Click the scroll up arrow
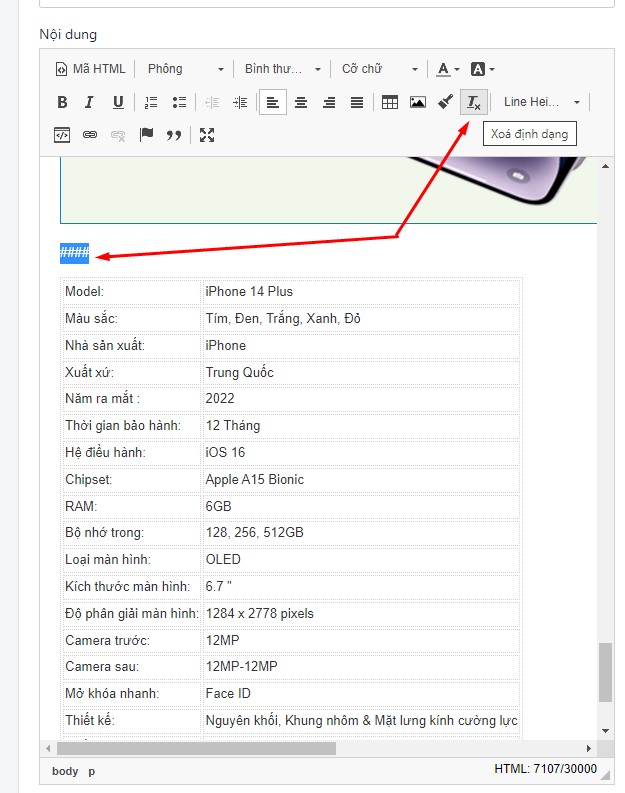This screenshot has width=625, height=793. click(605, 166)
